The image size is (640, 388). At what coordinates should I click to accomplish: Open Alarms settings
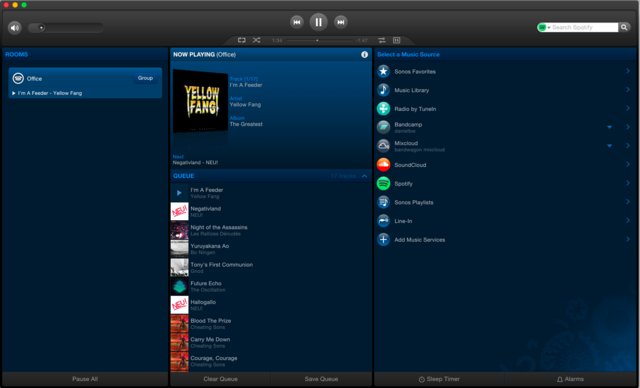pyautogui.click(x=571, y=379)
